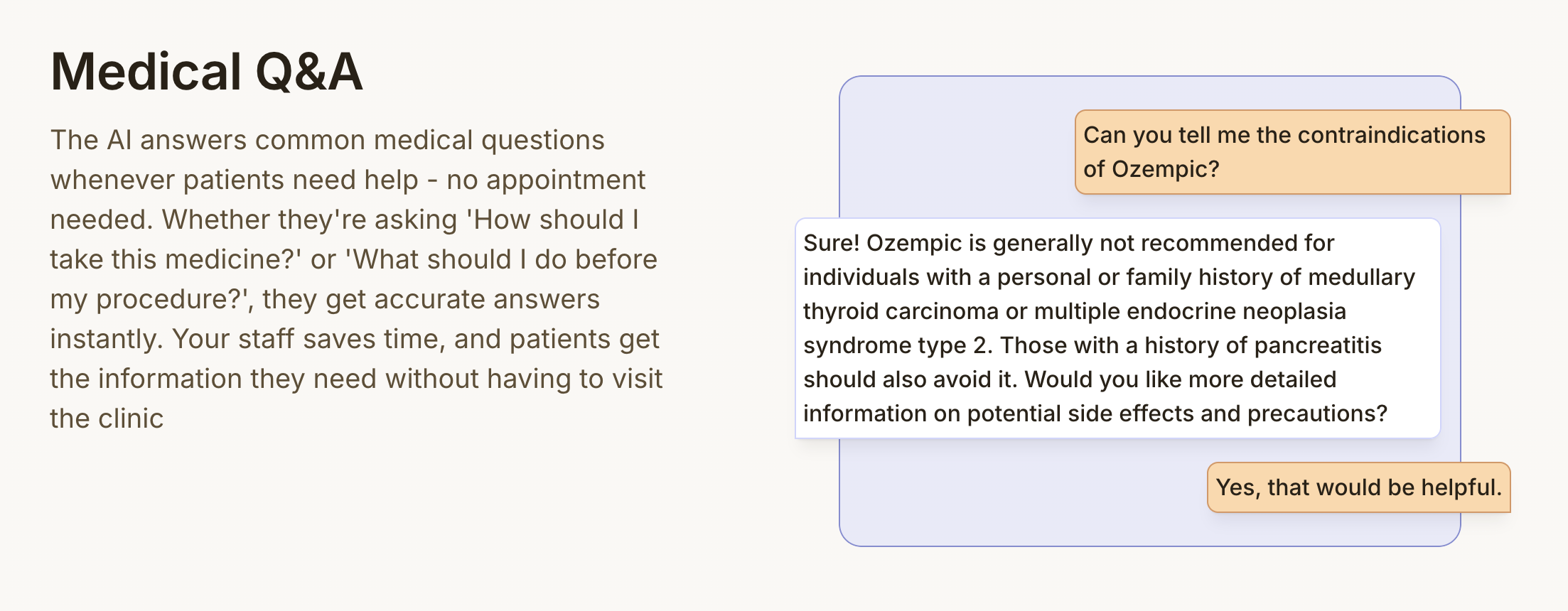The height and width of the screenshot is (611, 1568).
Task: Click the user message asking about Ozempic contraindications
Action: point(1292,152)
